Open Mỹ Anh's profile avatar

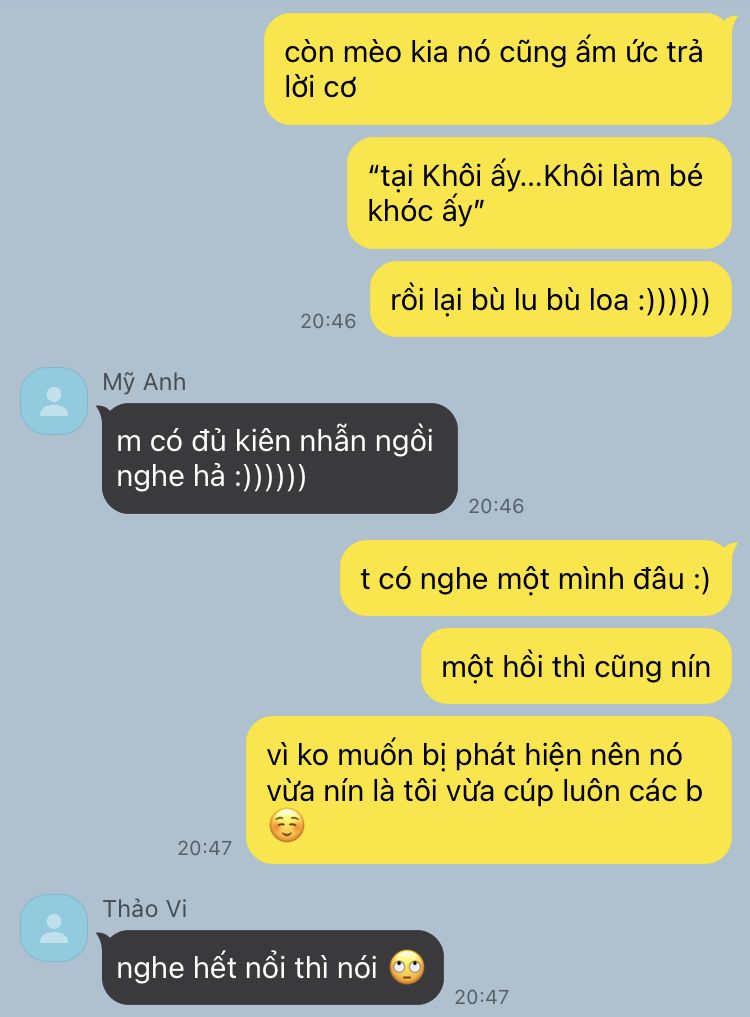tap(54, 401)
